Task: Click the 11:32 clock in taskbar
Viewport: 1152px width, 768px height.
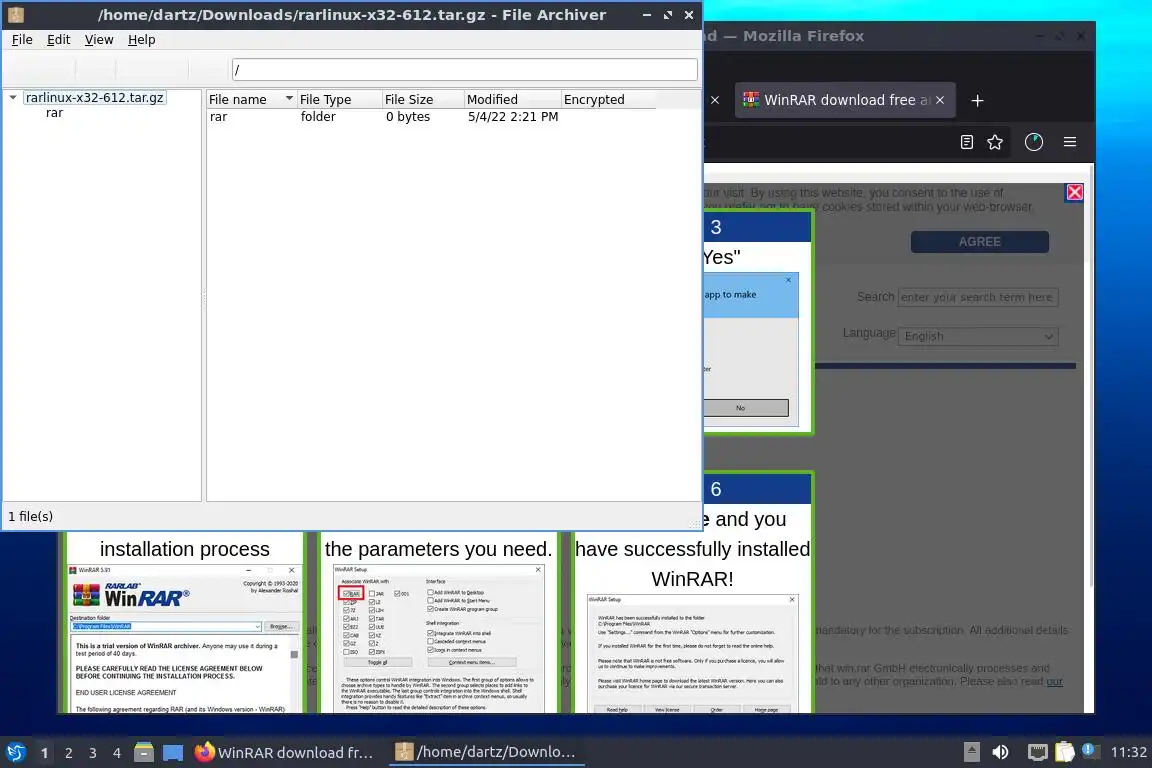Action: pyautogui.click(x=1128, y=752)
